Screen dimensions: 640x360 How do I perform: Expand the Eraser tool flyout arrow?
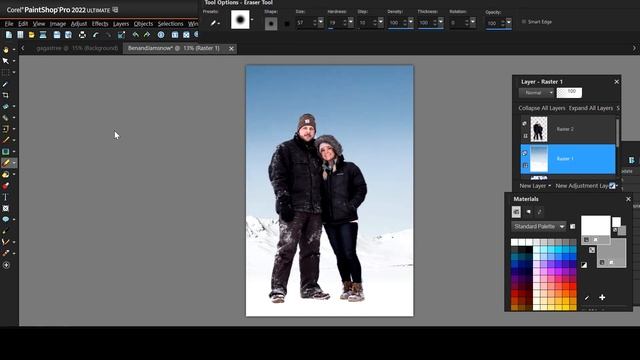pyautogui.click(x=14, y=163)
